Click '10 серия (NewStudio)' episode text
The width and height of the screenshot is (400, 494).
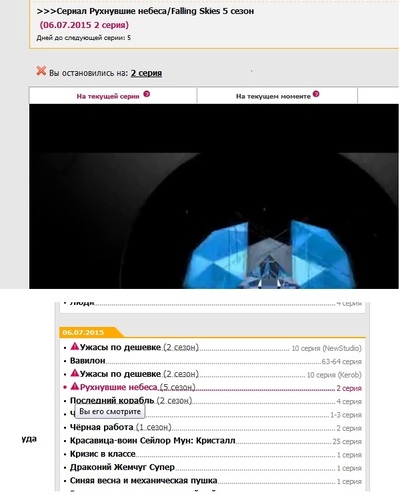tap(326, 348)
